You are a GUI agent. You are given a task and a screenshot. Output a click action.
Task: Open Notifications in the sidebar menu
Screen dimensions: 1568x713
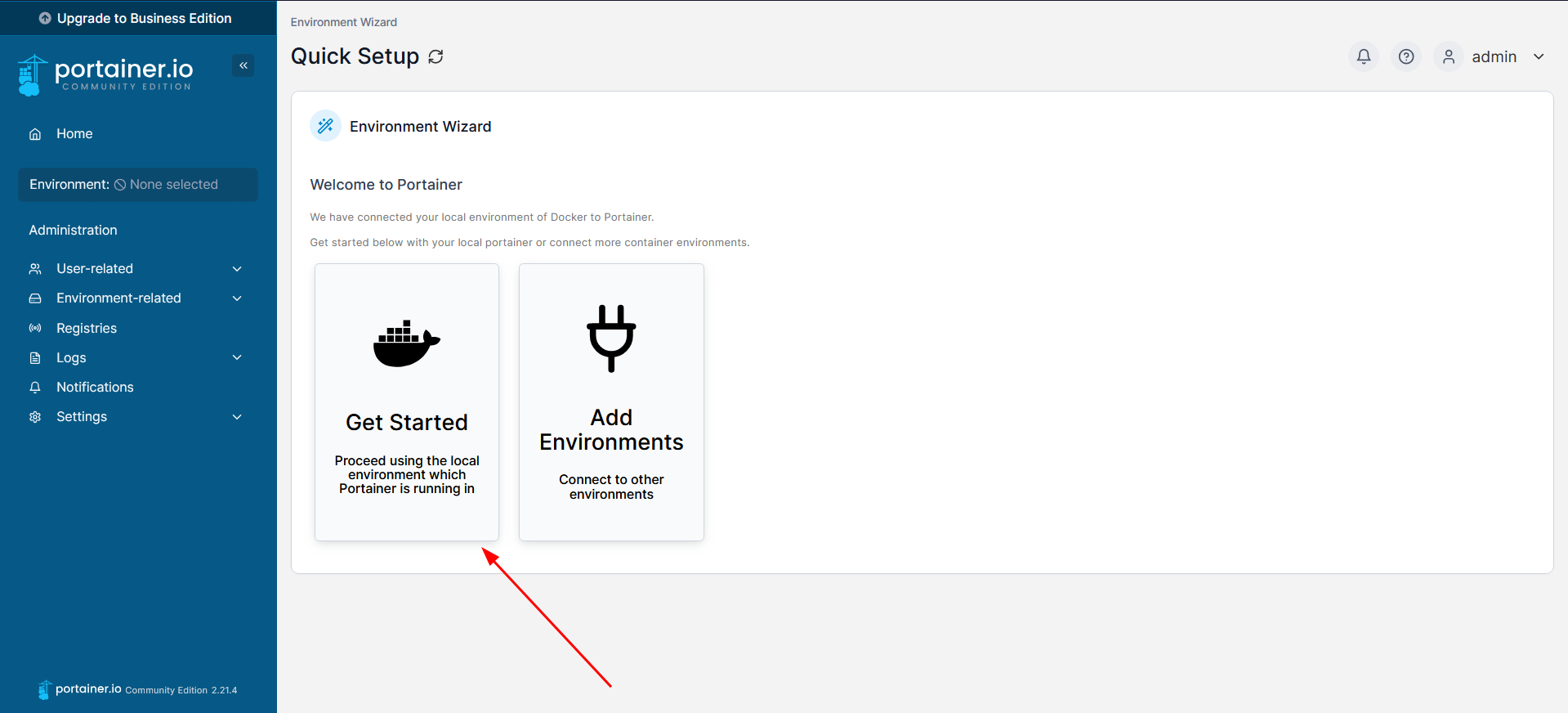(95, 387)
